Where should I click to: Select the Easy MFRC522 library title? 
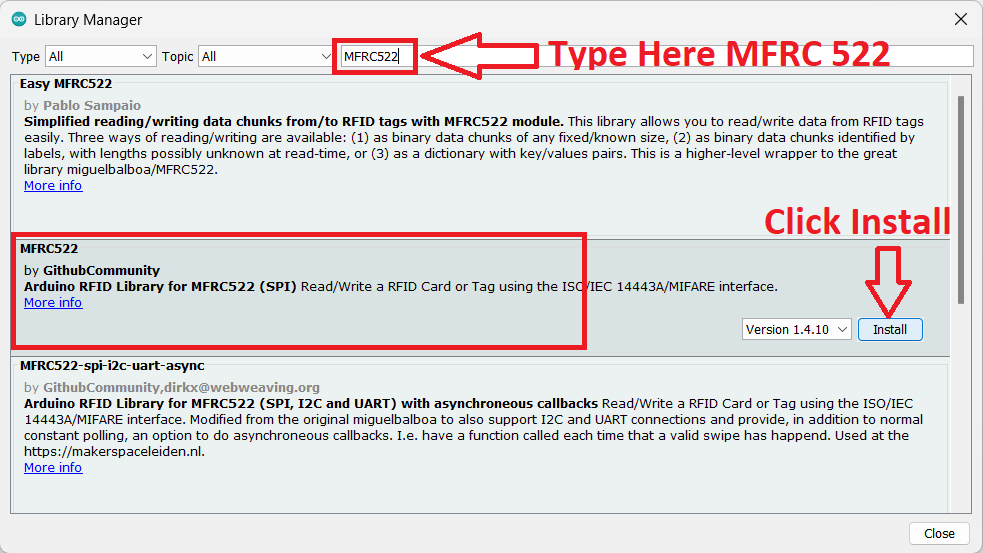point(66,84)
